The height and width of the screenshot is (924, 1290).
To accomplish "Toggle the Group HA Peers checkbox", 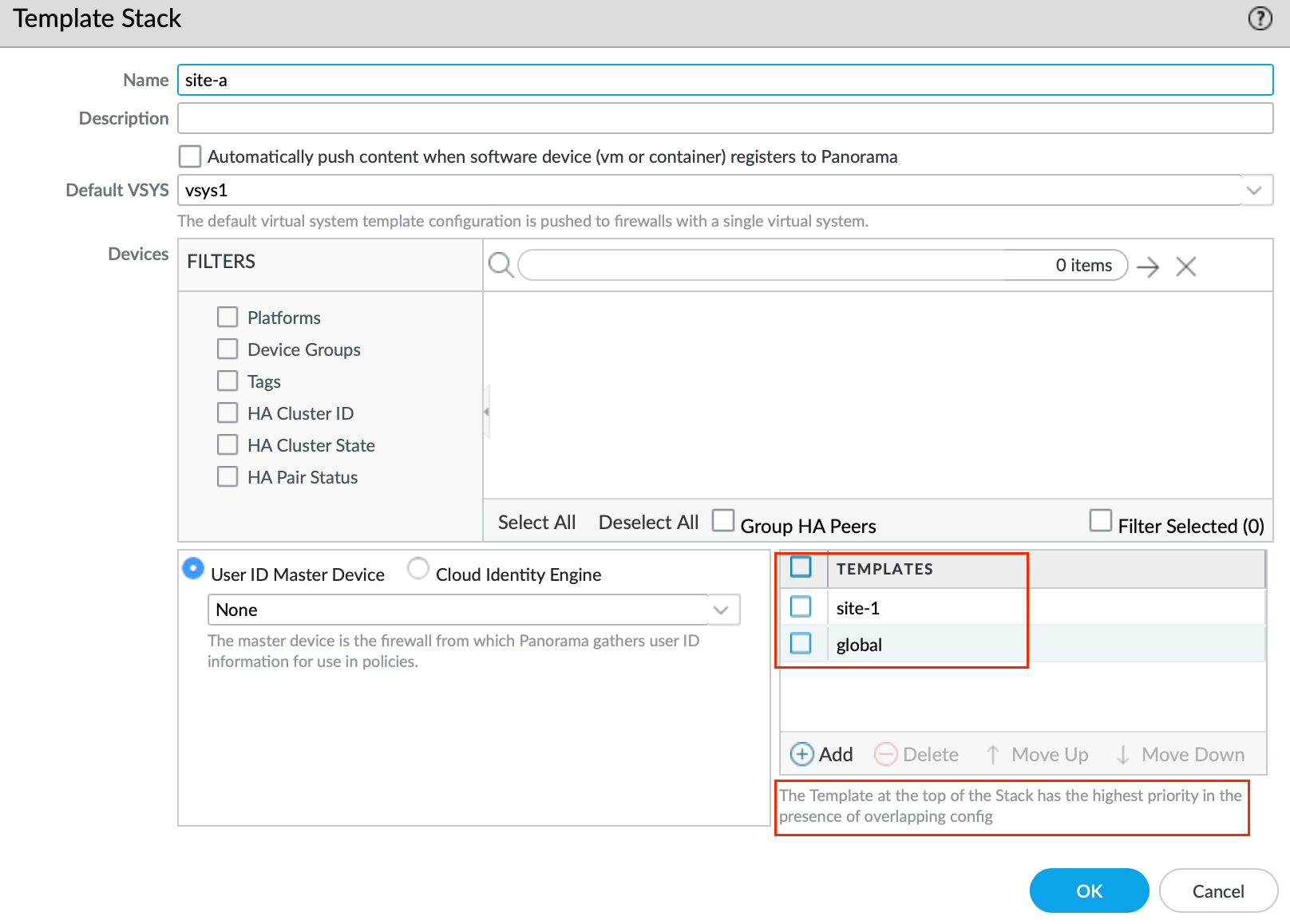I will pyautogui.click(x=723, y=521).
